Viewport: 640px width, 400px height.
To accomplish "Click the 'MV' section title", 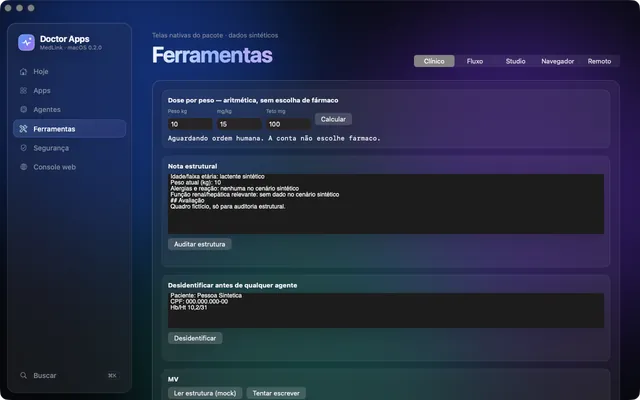I will click(x=173, y=379).
